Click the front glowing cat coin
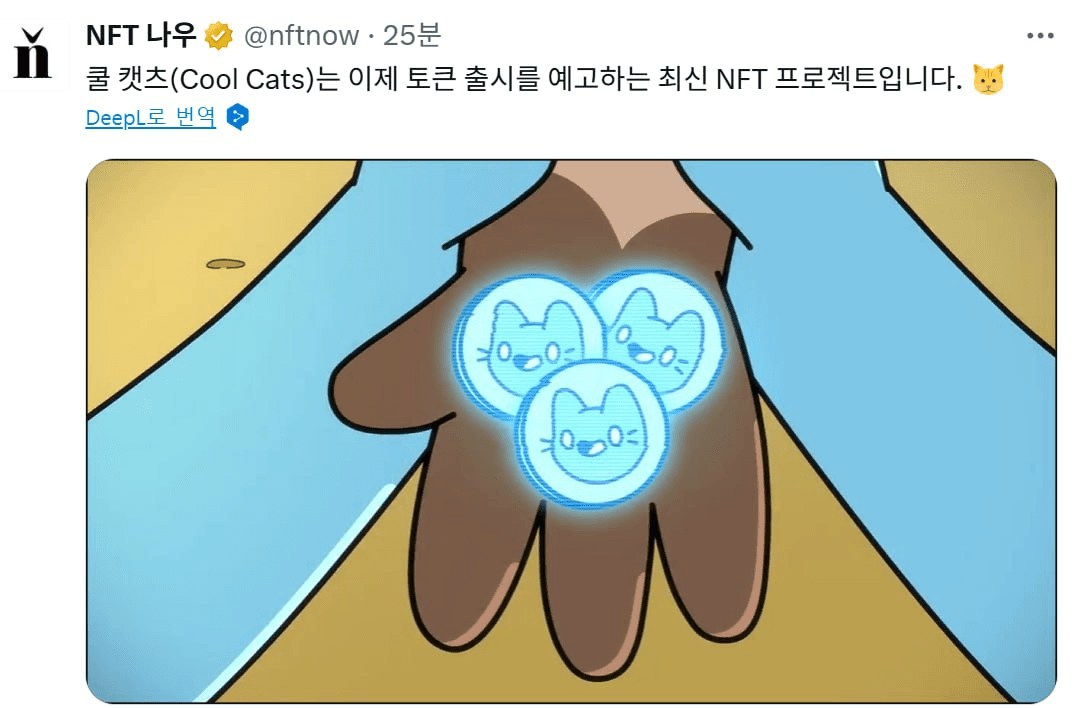 point(592,435)
